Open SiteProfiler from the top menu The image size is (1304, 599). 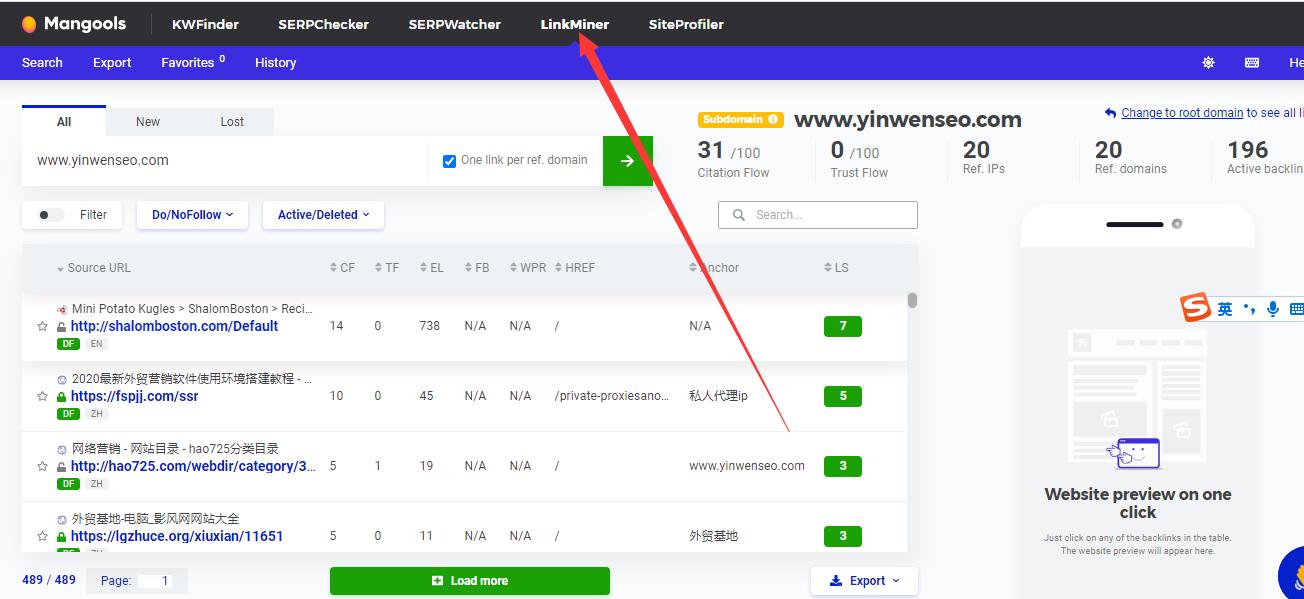[x=686, y=23]
